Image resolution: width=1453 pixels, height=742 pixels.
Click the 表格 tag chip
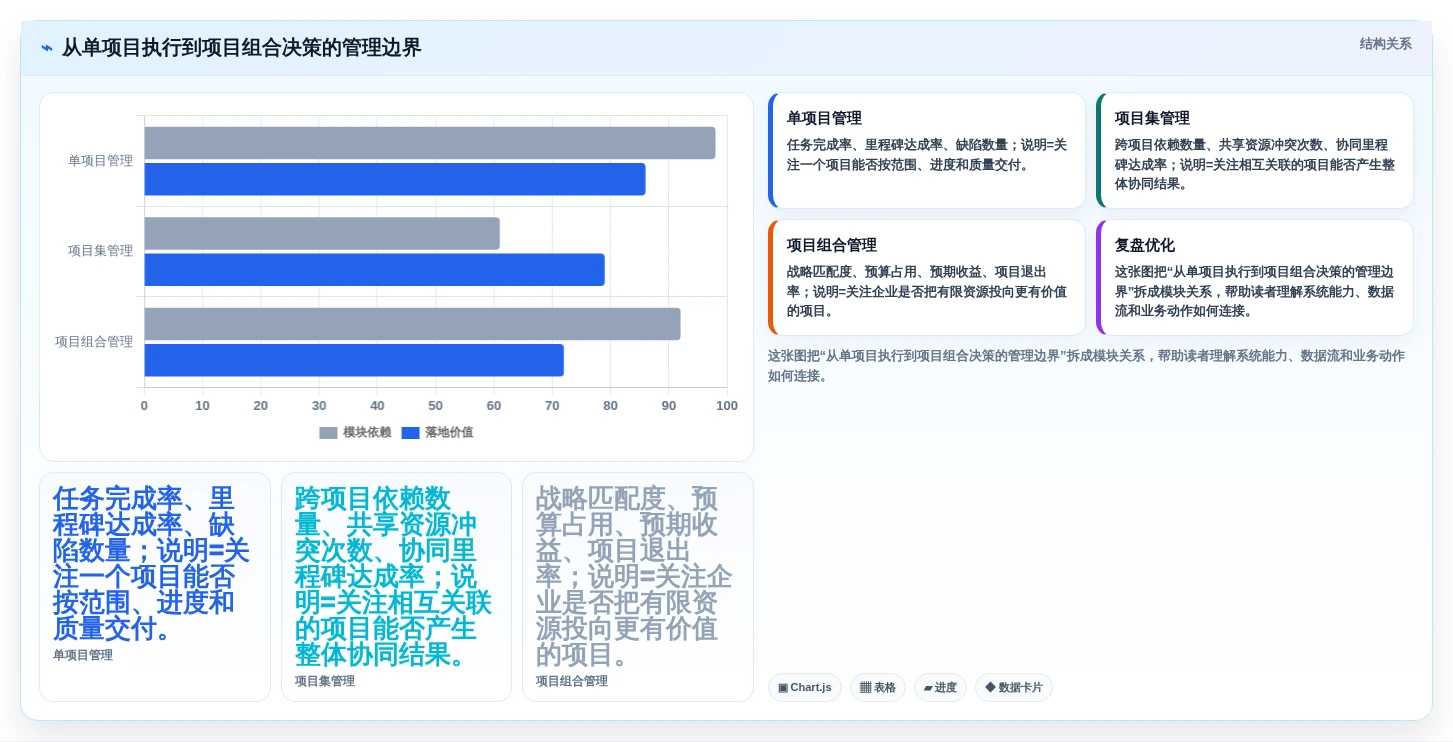pos(878,688)
